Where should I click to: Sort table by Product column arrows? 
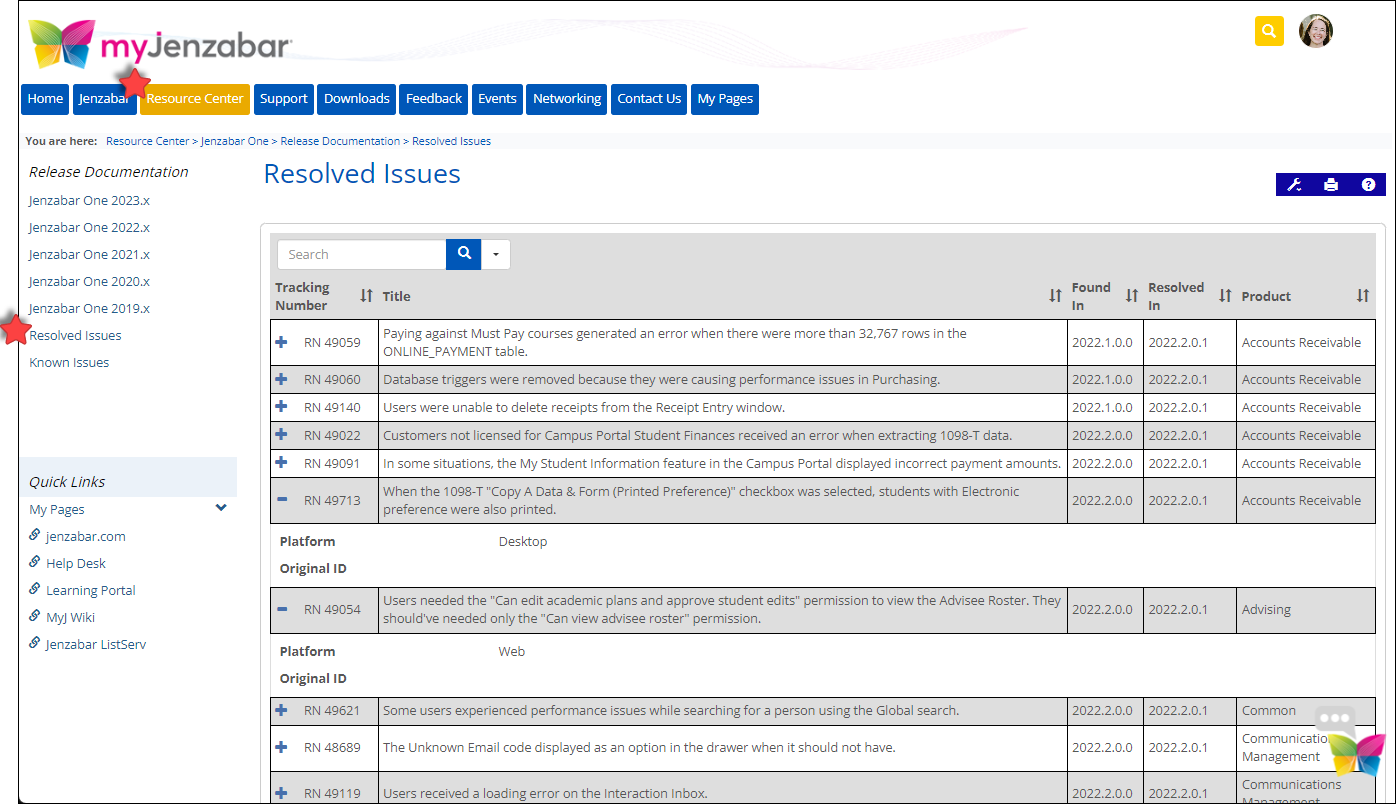(1362, 296)
